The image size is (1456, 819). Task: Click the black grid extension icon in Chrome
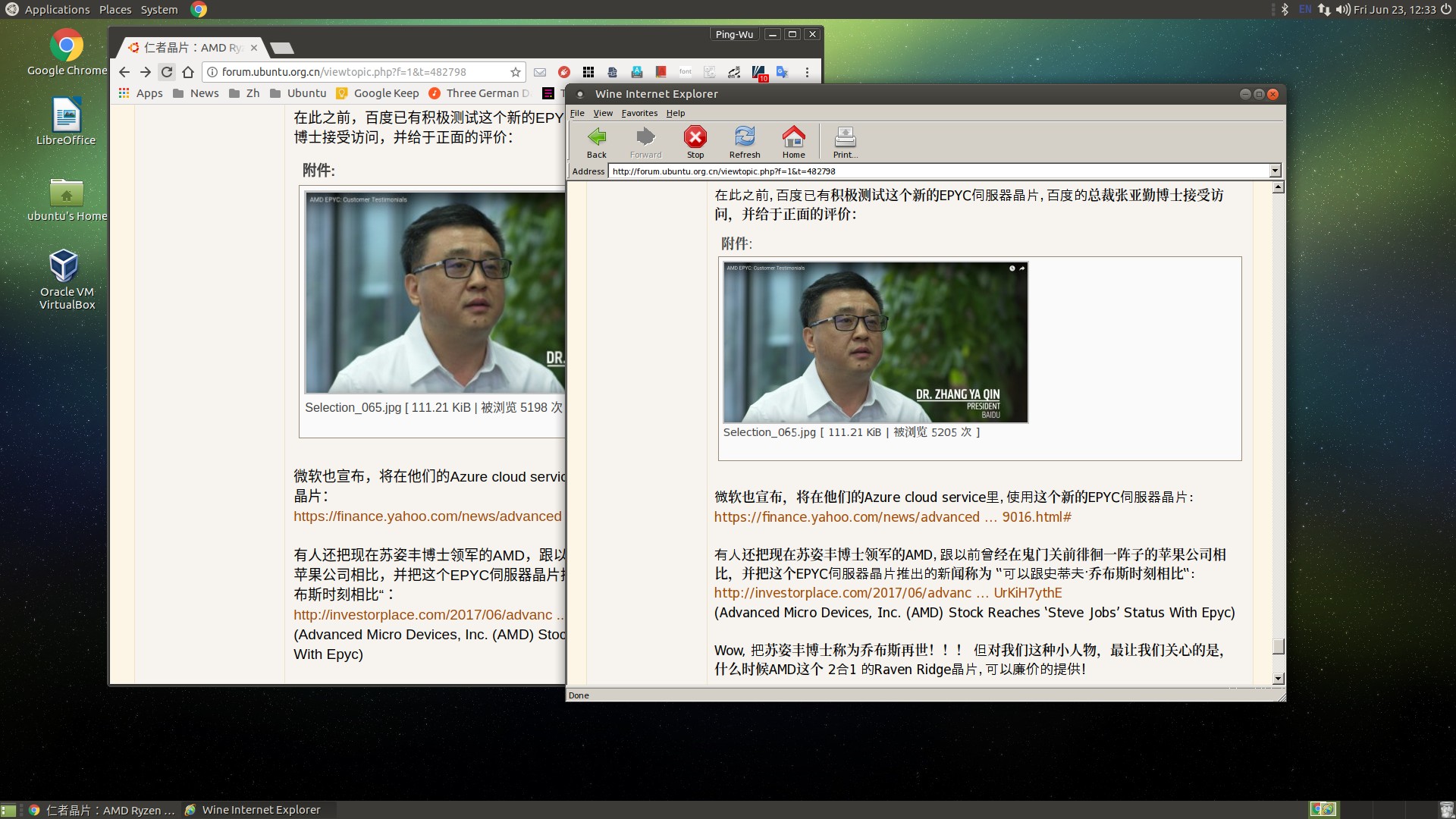tap(588, 72)
